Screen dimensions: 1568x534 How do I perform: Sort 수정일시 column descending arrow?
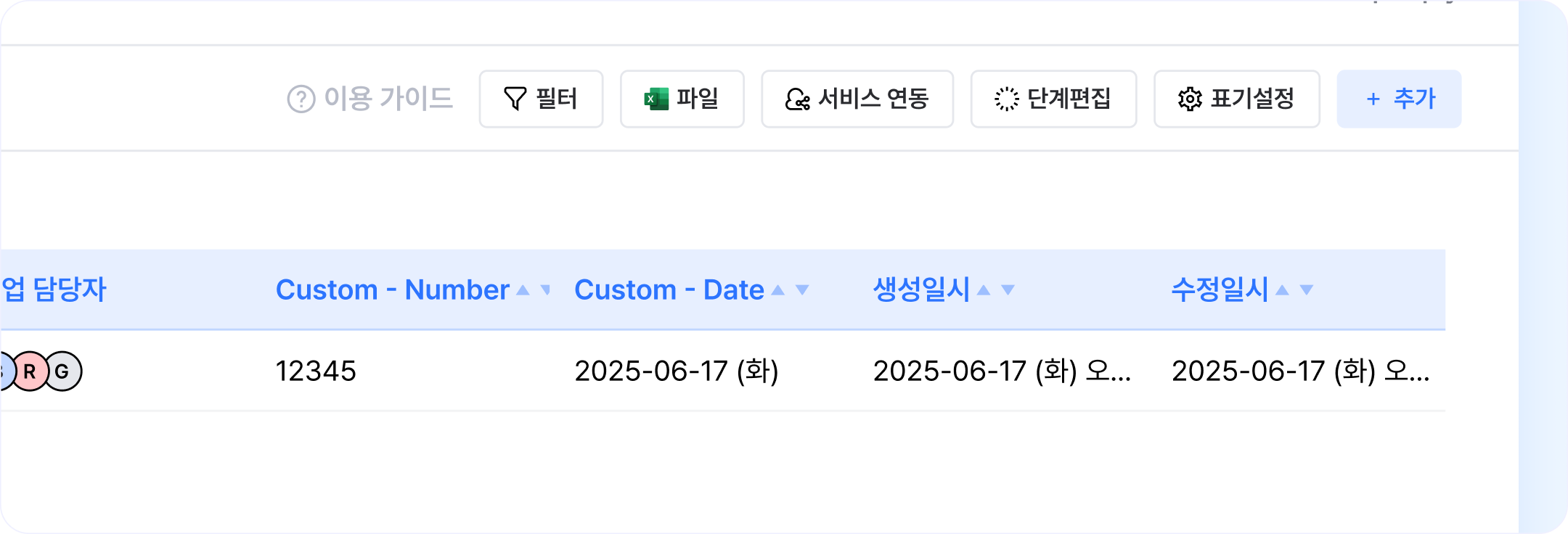click(1307, 290)
